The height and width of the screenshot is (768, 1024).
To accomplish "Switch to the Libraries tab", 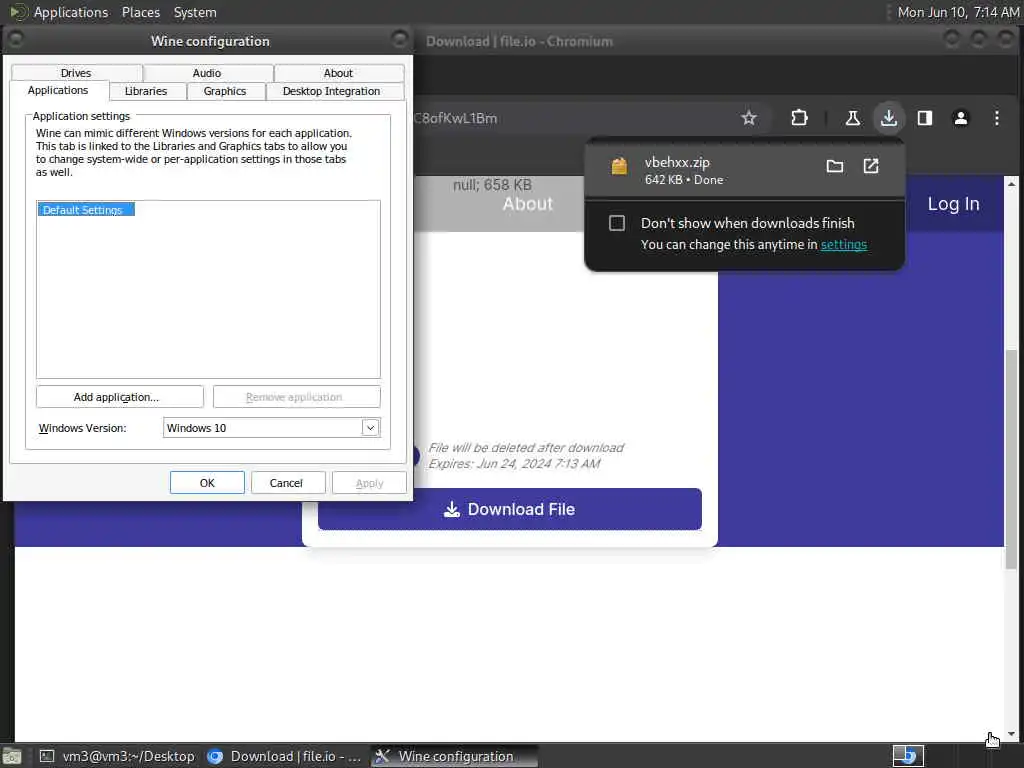I will [146, 91].
